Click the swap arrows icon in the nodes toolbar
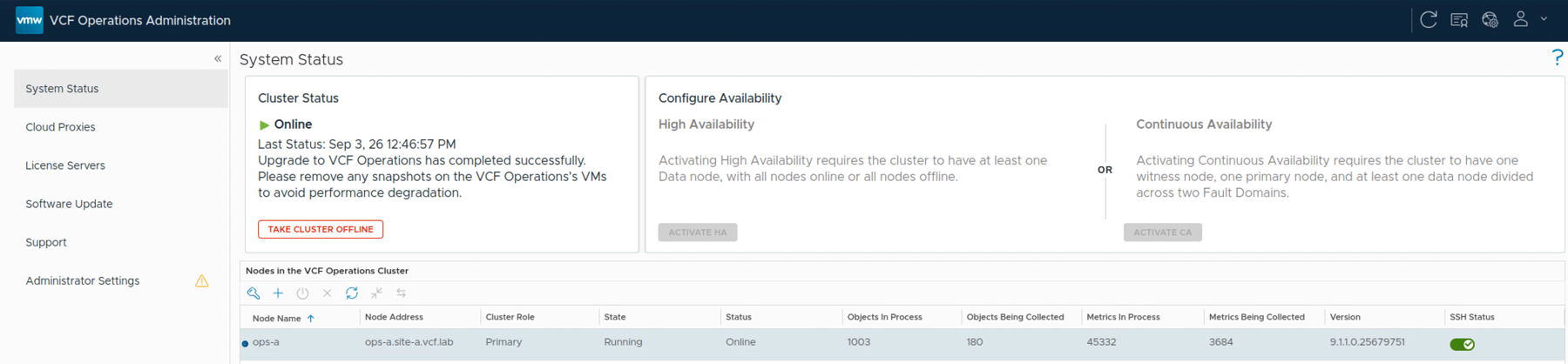Image resolution: width=1568 pixels, height=364 pixels. [401, 293]
